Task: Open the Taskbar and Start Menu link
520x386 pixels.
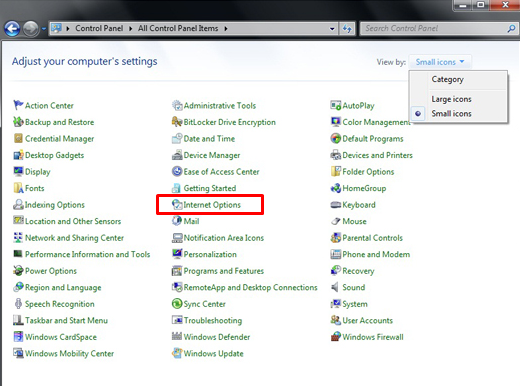Action: [66, 320]
